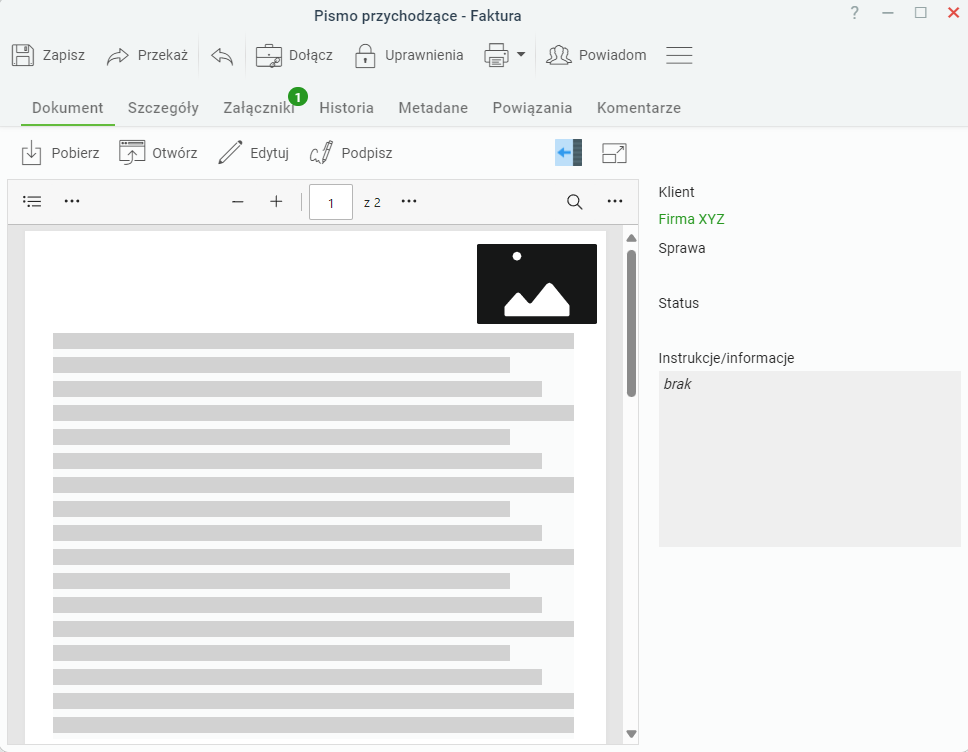The image size is (968, 752).
Task: Open document with Otwórz
Action: 158,153
